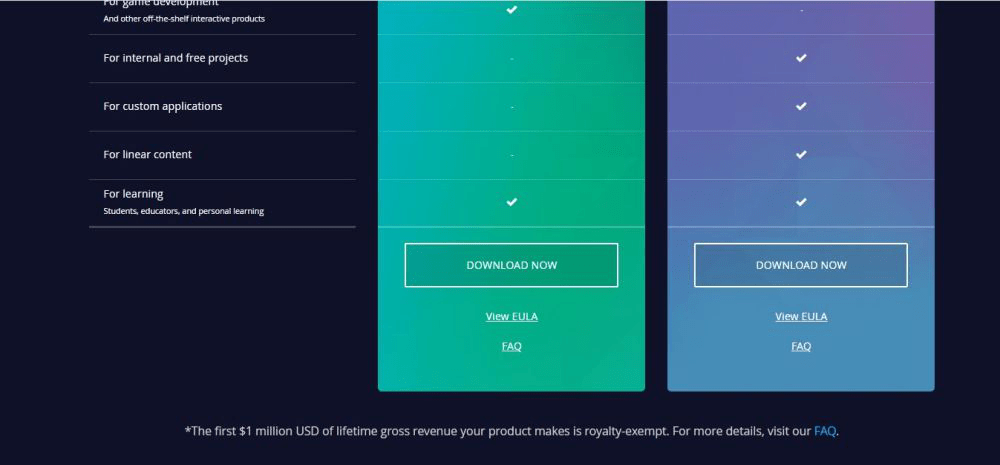Select the 'For custom applications' row label
Viewport: 1000px width, 465px height.
162,106
